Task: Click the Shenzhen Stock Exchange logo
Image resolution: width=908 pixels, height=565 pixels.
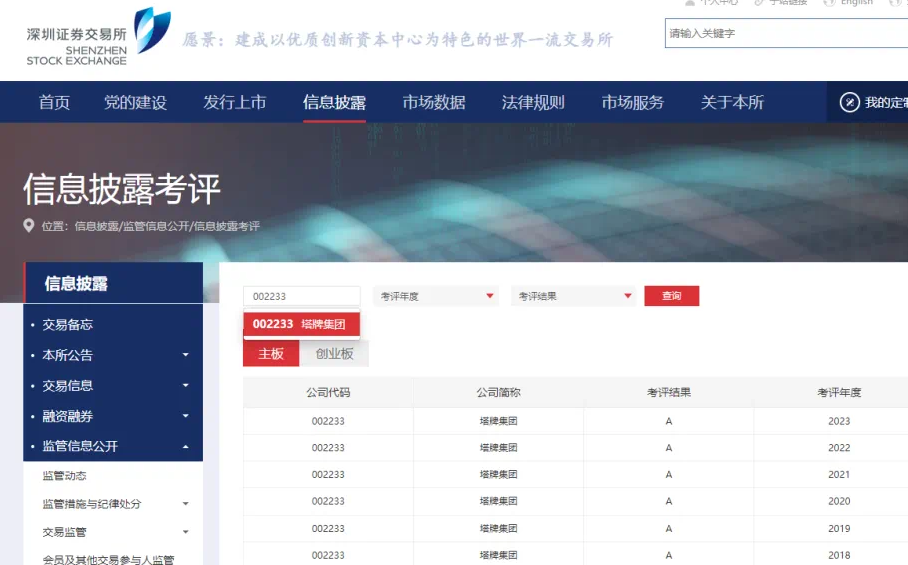Action: click(98, 37)
